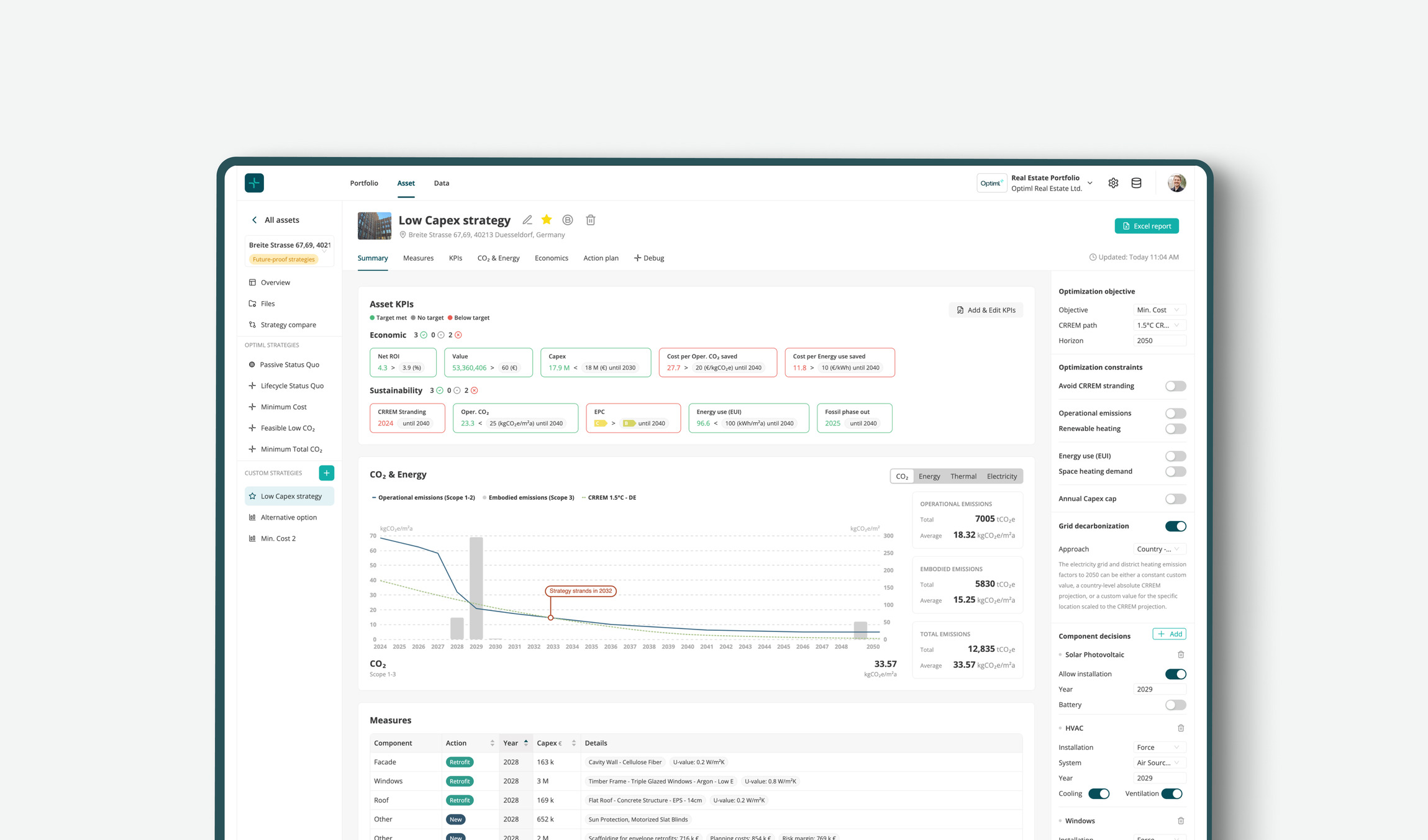Open the Action plan tab
This screenshot has height=840, width=1428.
coord(601,258)
